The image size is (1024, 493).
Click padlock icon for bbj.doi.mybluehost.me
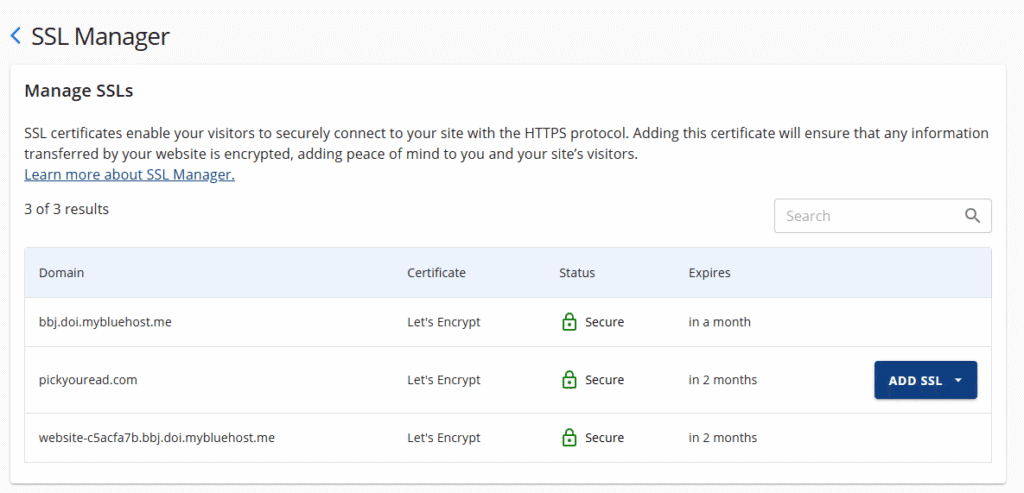coord(569,322)
